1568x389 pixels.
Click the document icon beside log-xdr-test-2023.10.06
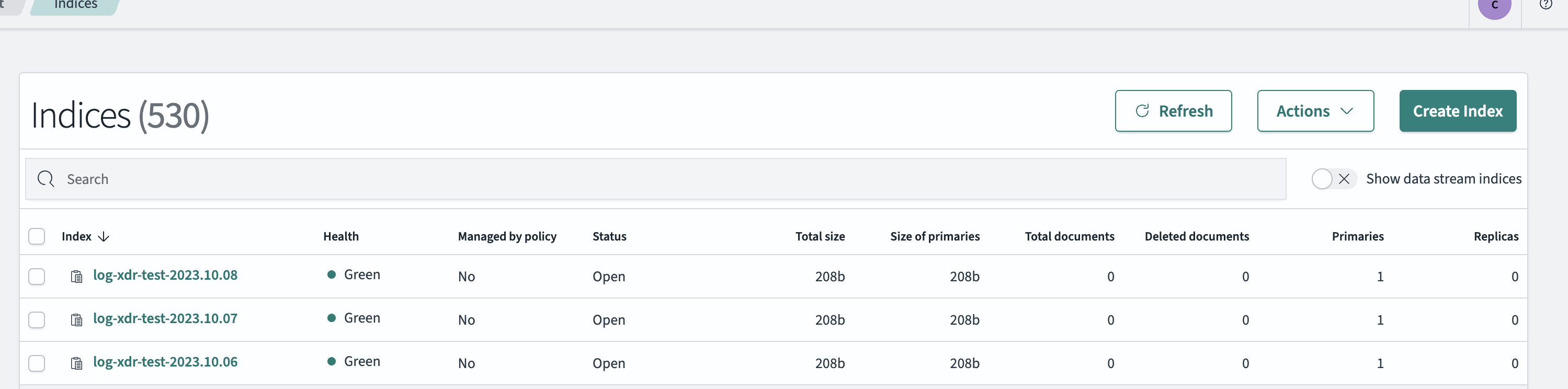77,363
